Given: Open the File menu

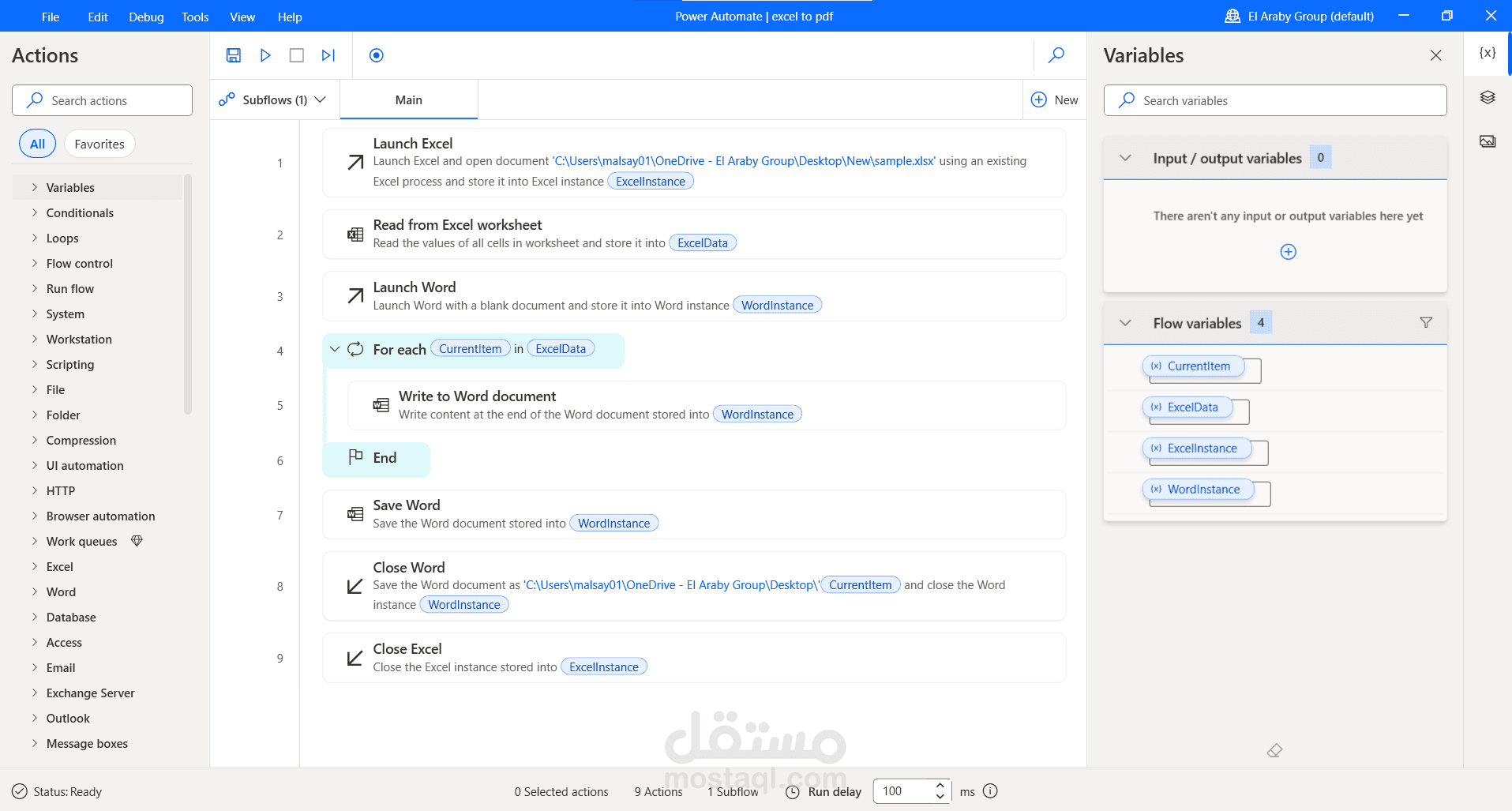Looking at the screenshot, I should tap(51, 17).
